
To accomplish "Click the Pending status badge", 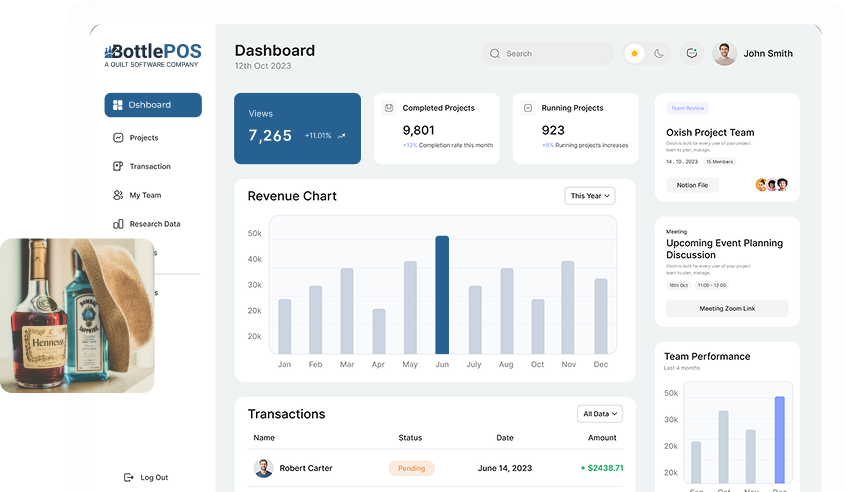I will tap(412, 468).
